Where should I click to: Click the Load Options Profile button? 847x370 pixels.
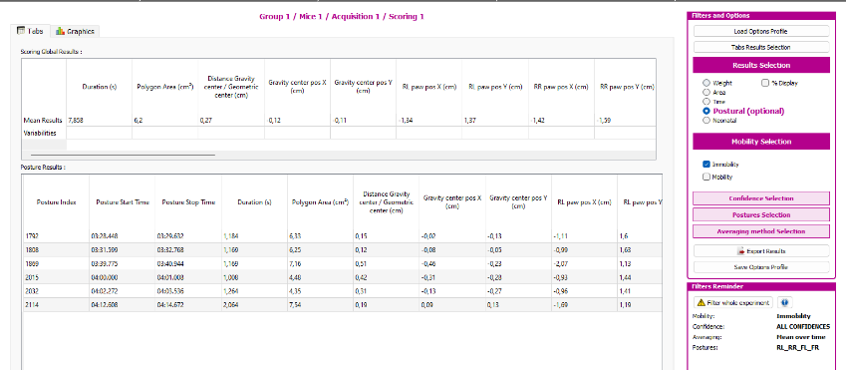click(761, 31)
